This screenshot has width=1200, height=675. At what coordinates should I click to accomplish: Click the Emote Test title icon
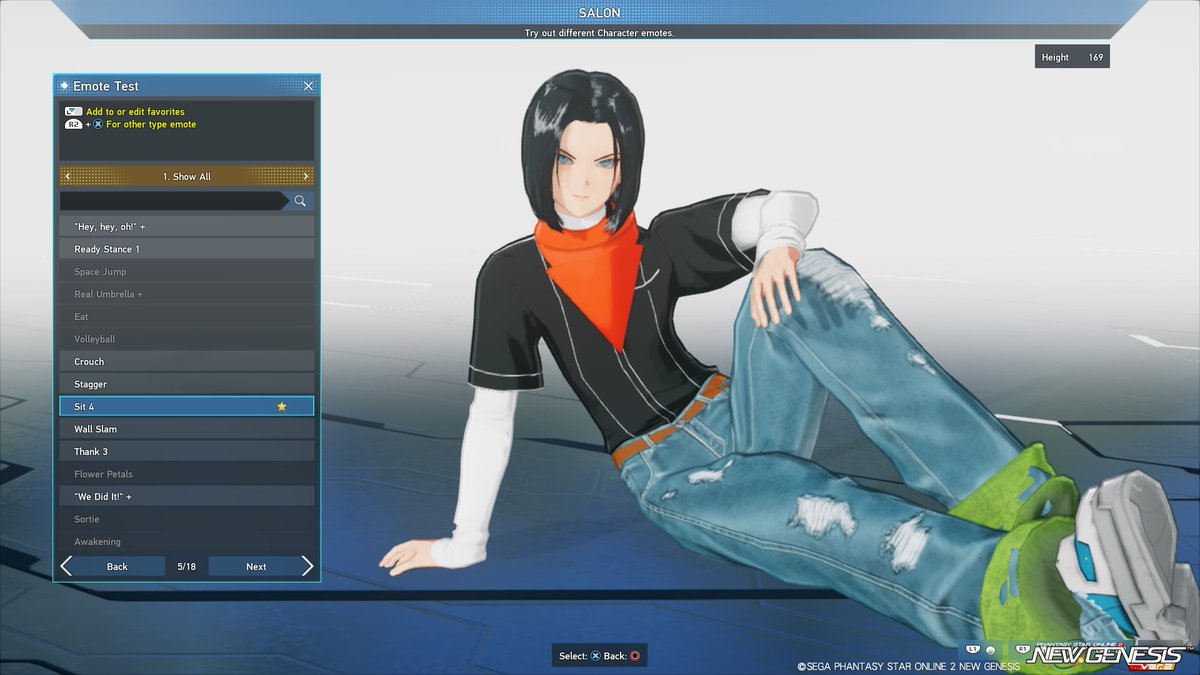[64, 86]
